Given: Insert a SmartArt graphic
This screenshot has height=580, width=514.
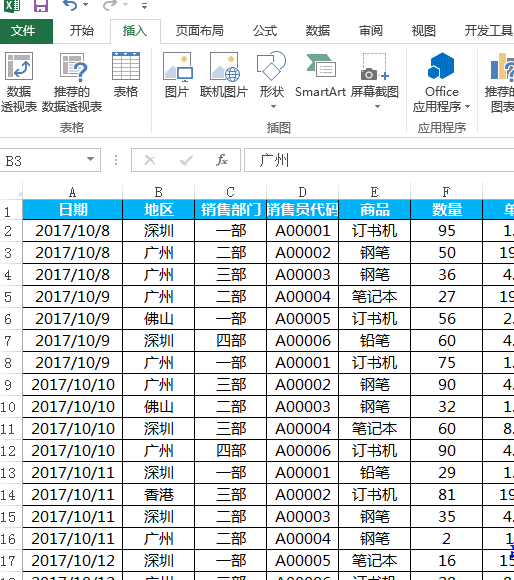Looking at the screenshot, I should click(320, 76).
